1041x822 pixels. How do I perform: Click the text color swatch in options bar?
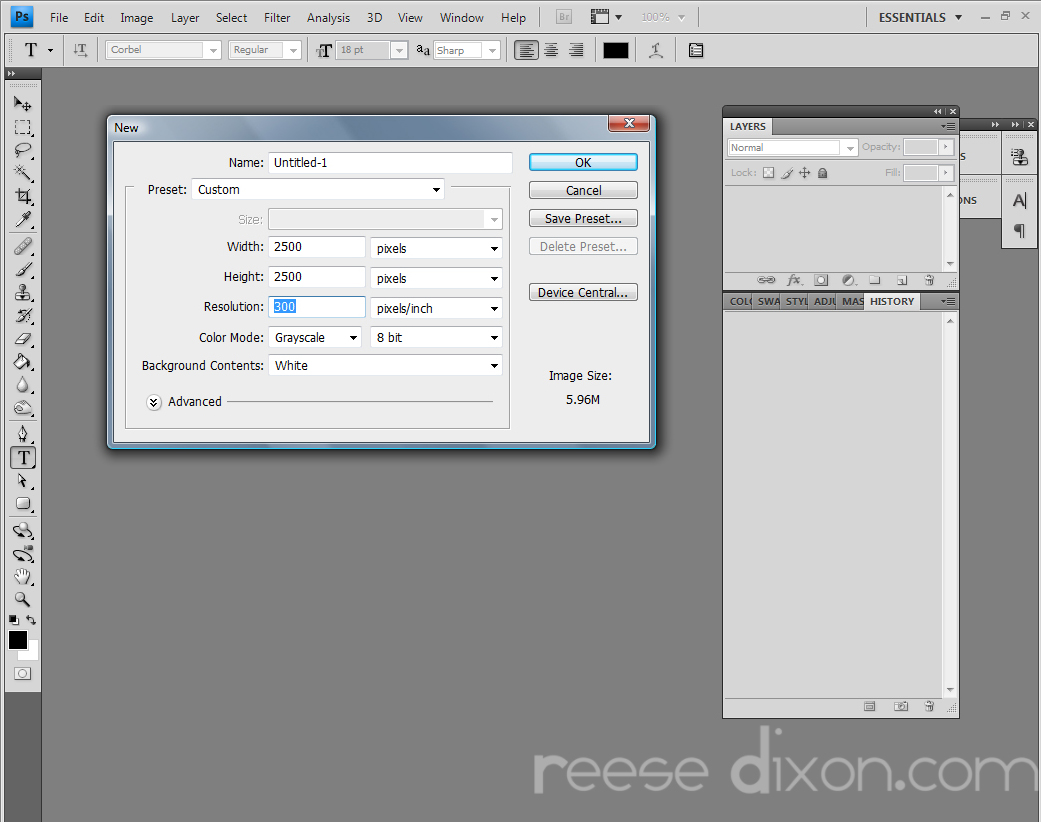pos(615,50)
